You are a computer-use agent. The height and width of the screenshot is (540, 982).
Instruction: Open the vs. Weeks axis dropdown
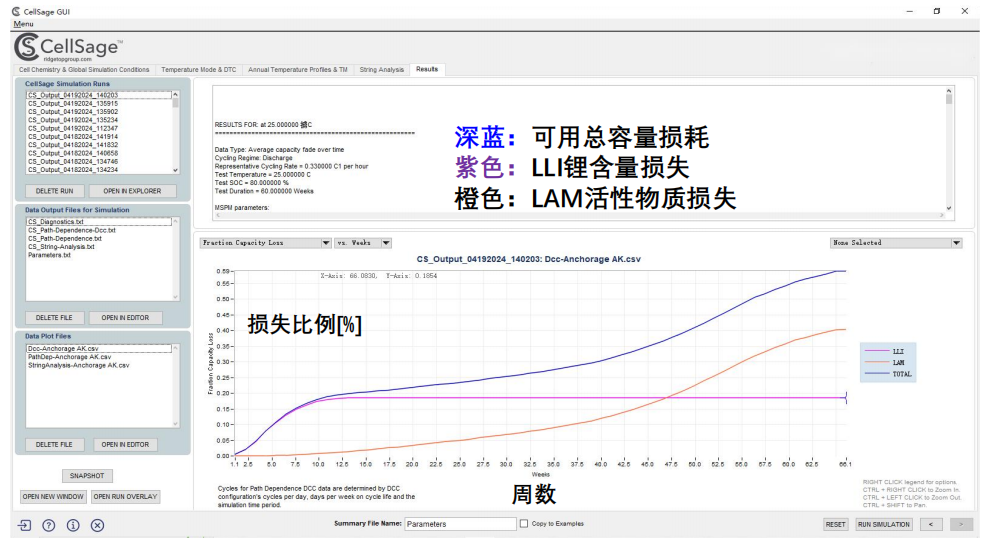tap(363, 243)
